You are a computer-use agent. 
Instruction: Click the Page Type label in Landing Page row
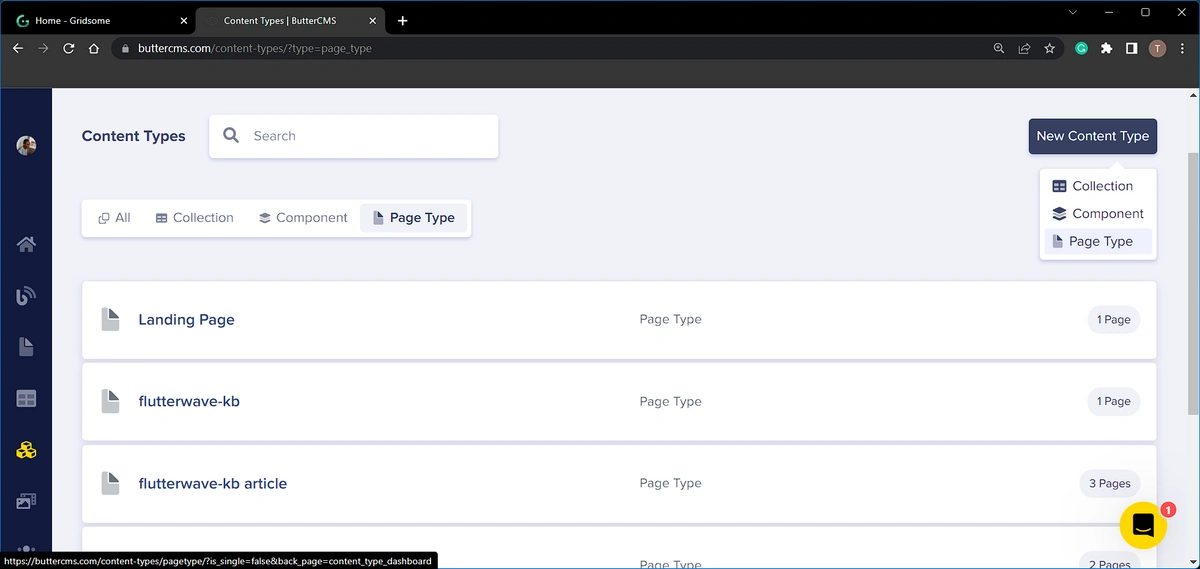click(x=670, y=319)
